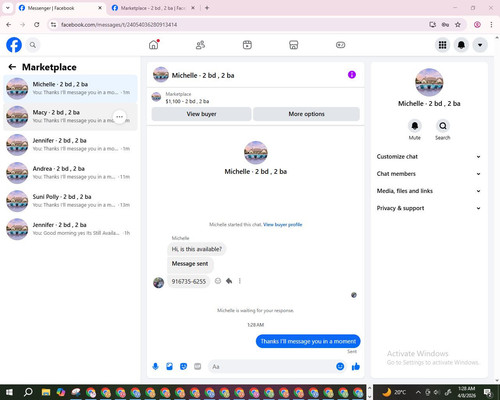The image size is (500, 400).
Task: Expand the Customize chat section
Action: tap(429, 157)
